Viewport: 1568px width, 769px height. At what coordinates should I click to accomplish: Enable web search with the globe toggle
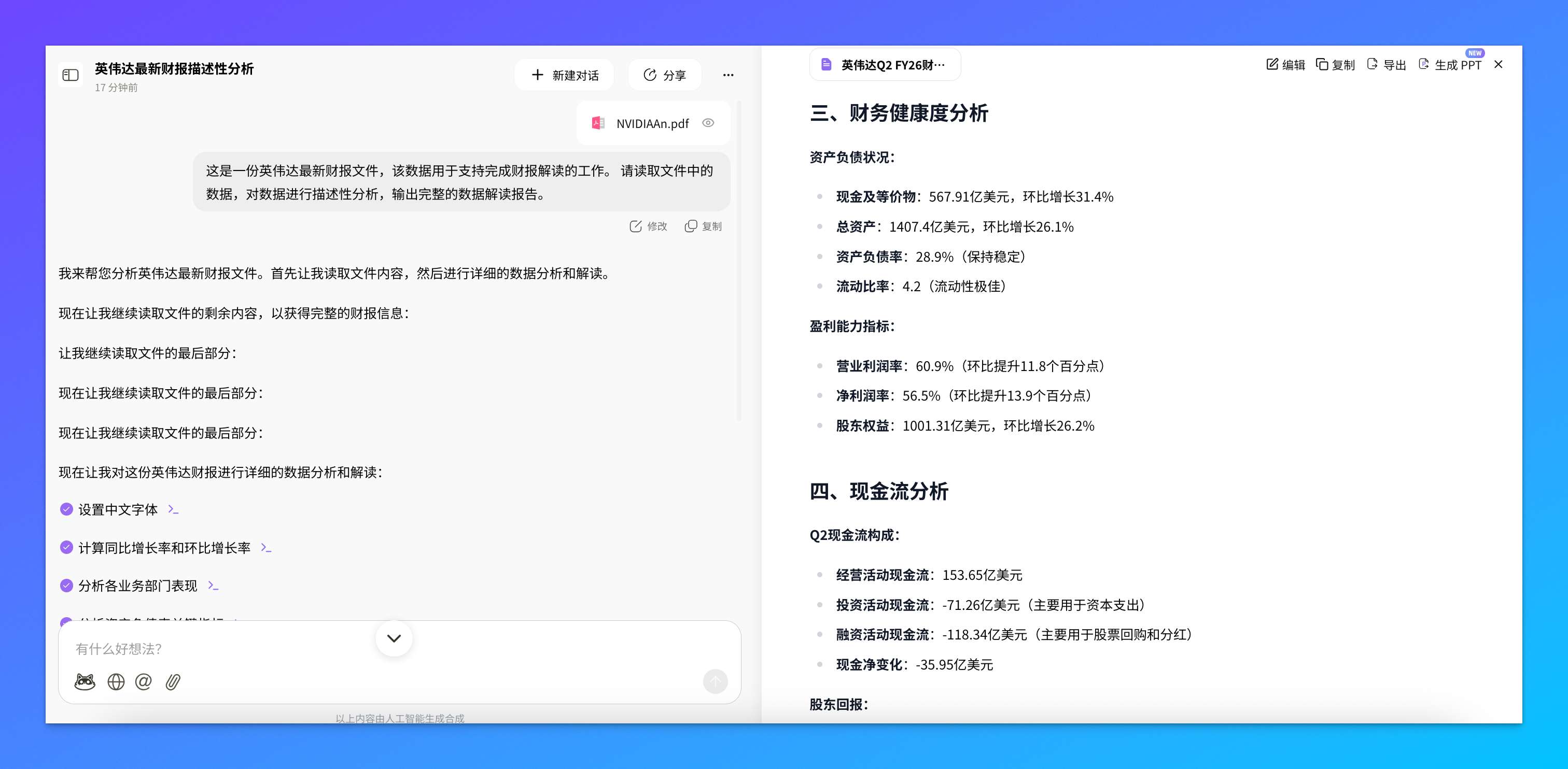pyautogui.click(x=116, y=682)
